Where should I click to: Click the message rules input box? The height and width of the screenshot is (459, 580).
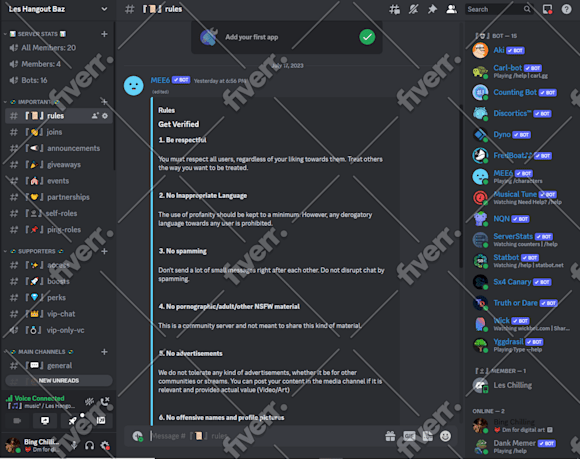click(x=264, y=436)
